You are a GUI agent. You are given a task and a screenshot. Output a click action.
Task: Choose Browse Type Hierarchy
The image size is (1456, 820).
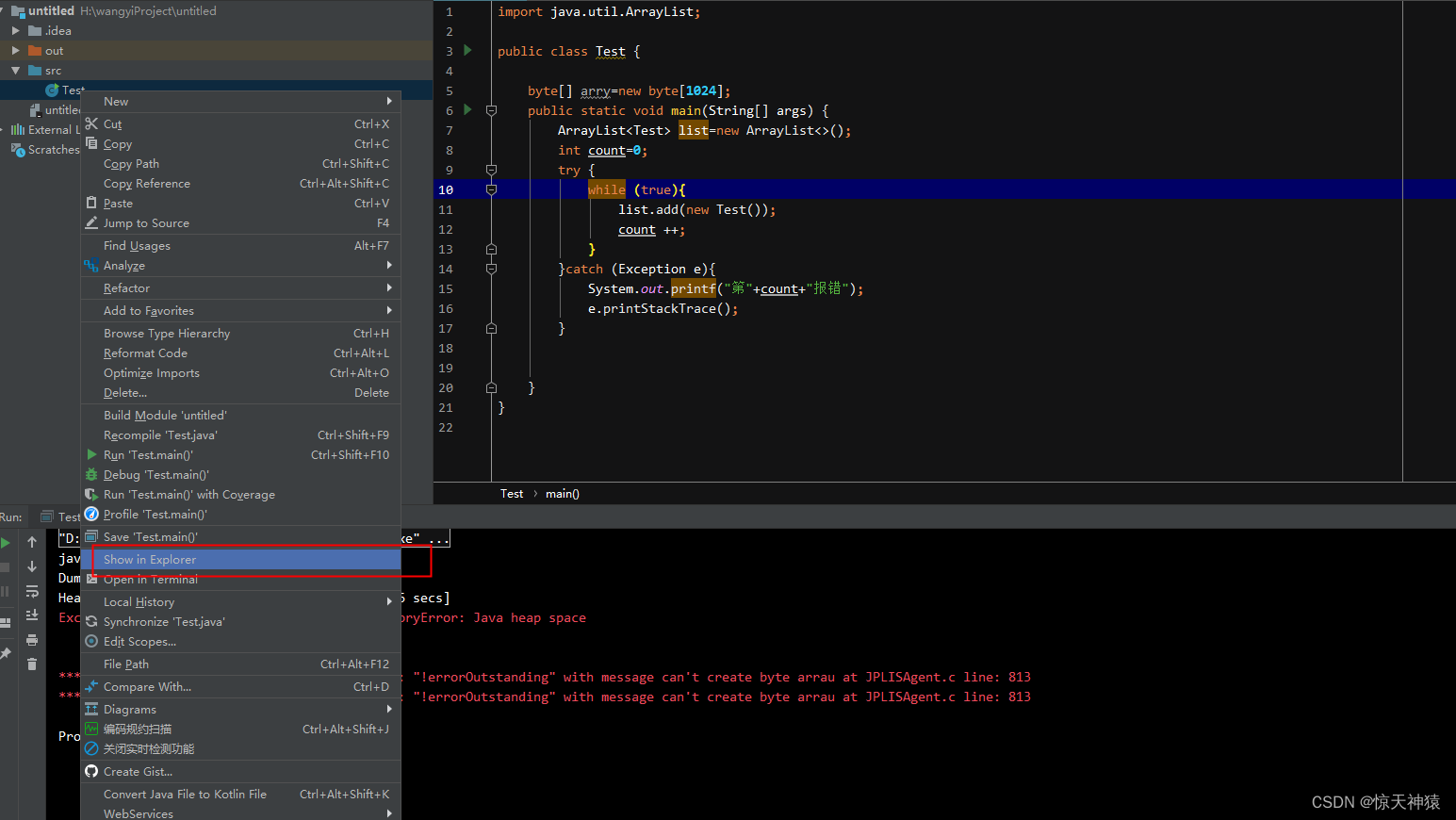tap(240, 333)
